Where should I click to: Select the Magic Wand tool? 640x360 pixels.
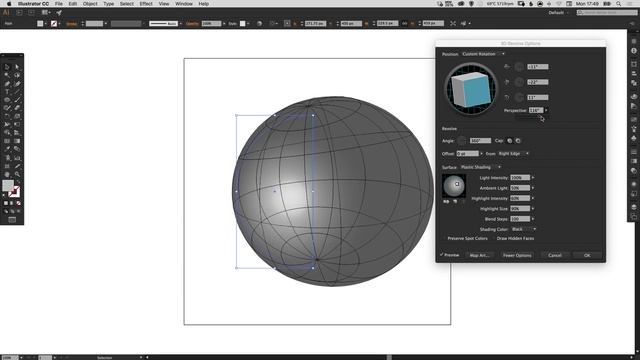(7, 75)
